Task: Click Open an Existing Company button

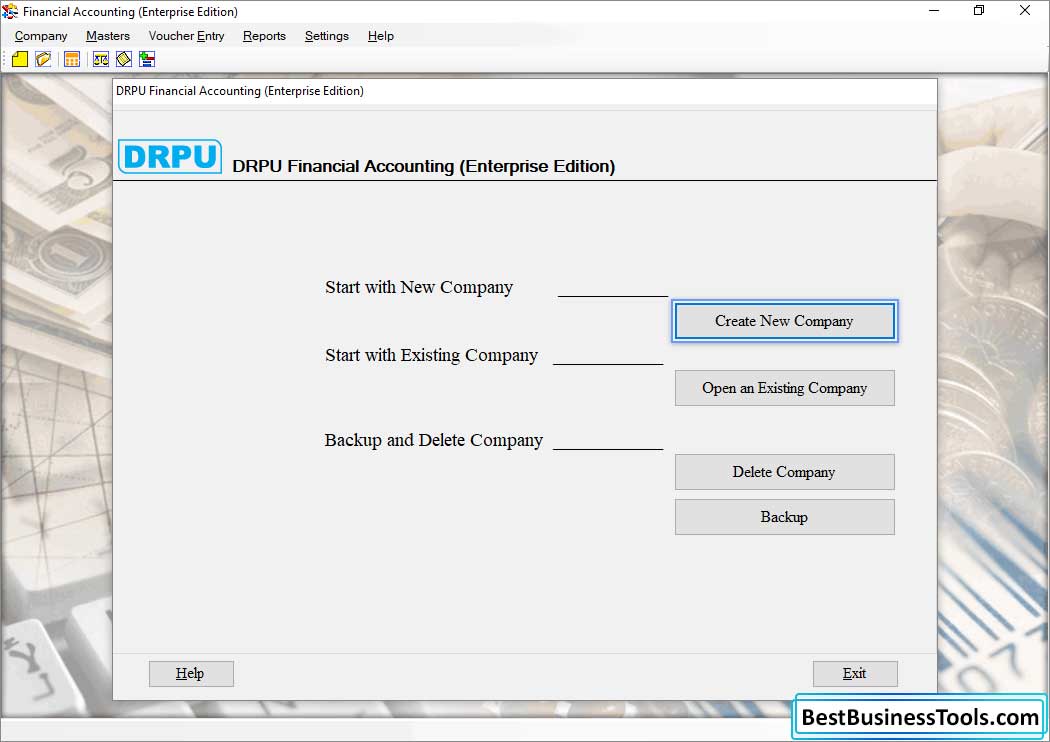Action: [x=784, y=388]
